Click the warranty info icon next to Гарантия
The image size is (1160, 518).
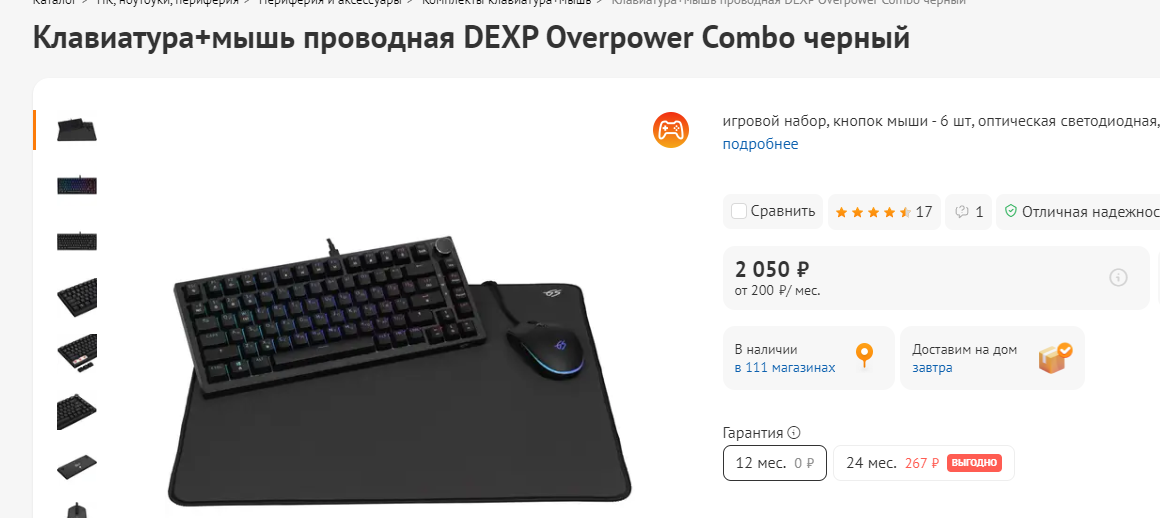point(794,433)
